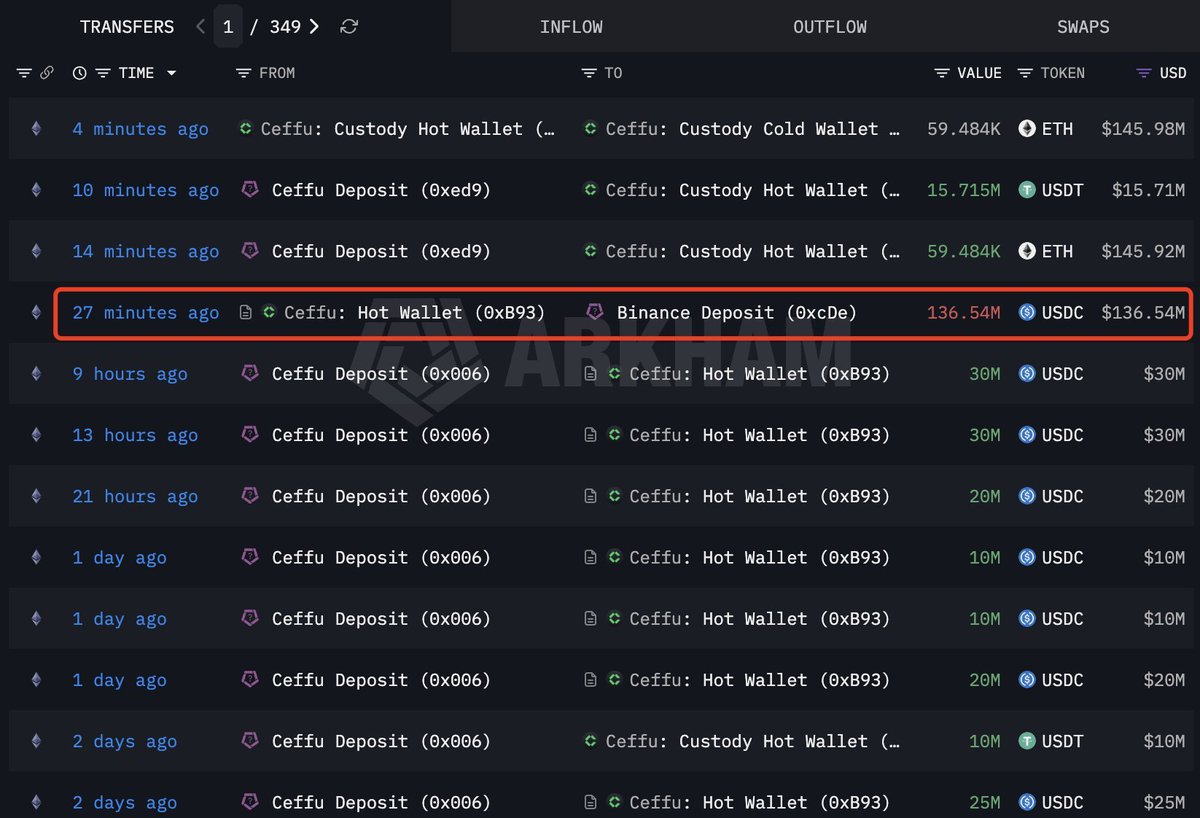Click Binance Deposit entity icon
1200x818 pixels.
595,312
